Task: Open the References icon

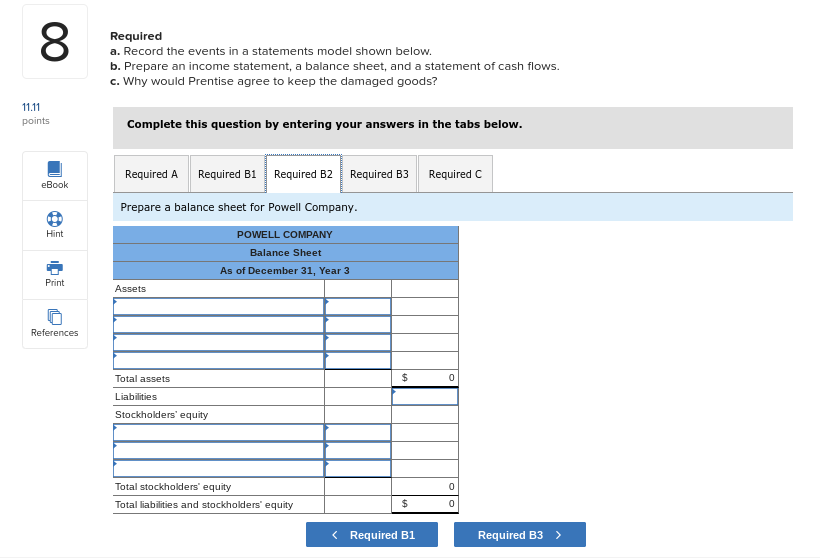Action: click(x=55, y=317)
